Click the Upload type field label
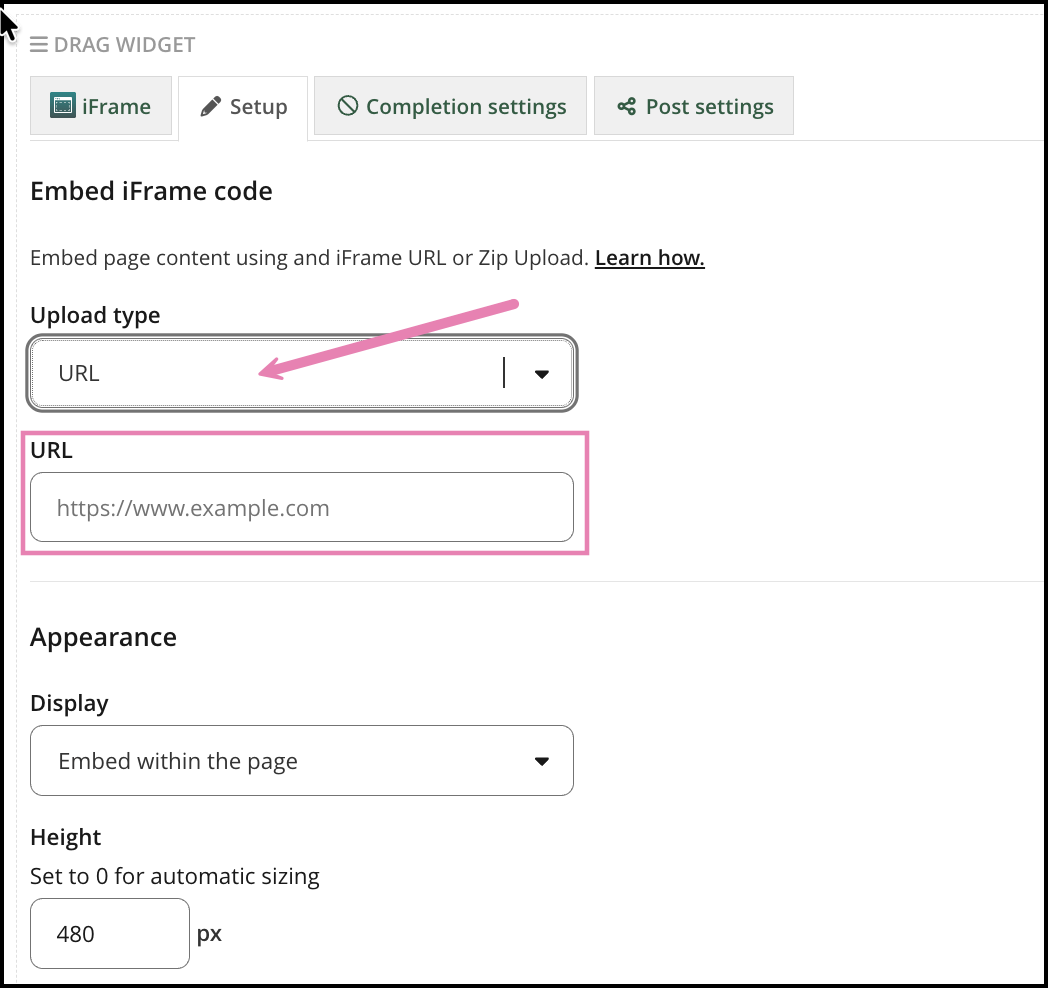Screen dimensions: 1048x988 tap(95, 315)
